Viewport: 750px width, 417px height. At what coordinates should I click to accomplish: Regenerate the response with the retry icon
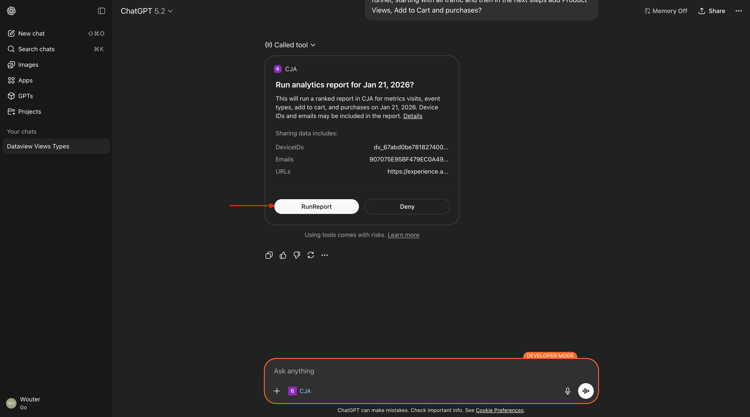coord(310,255)
